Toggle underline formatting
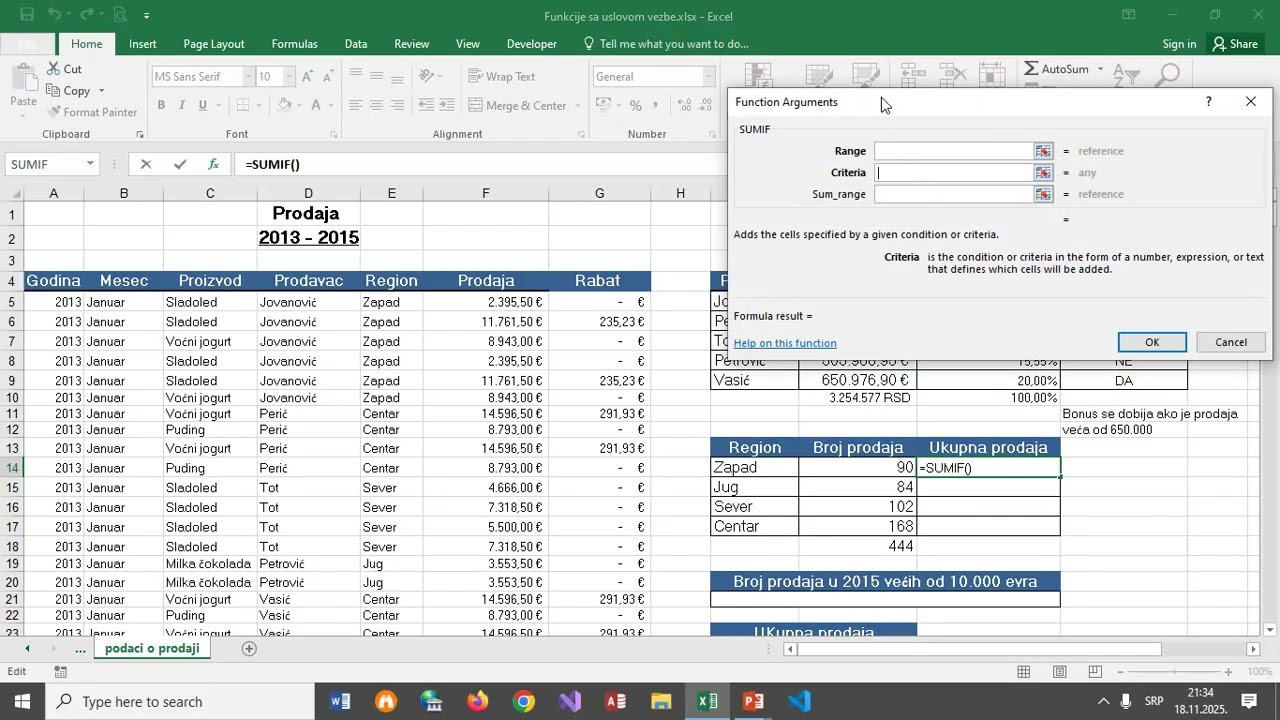 coord(203,105)
